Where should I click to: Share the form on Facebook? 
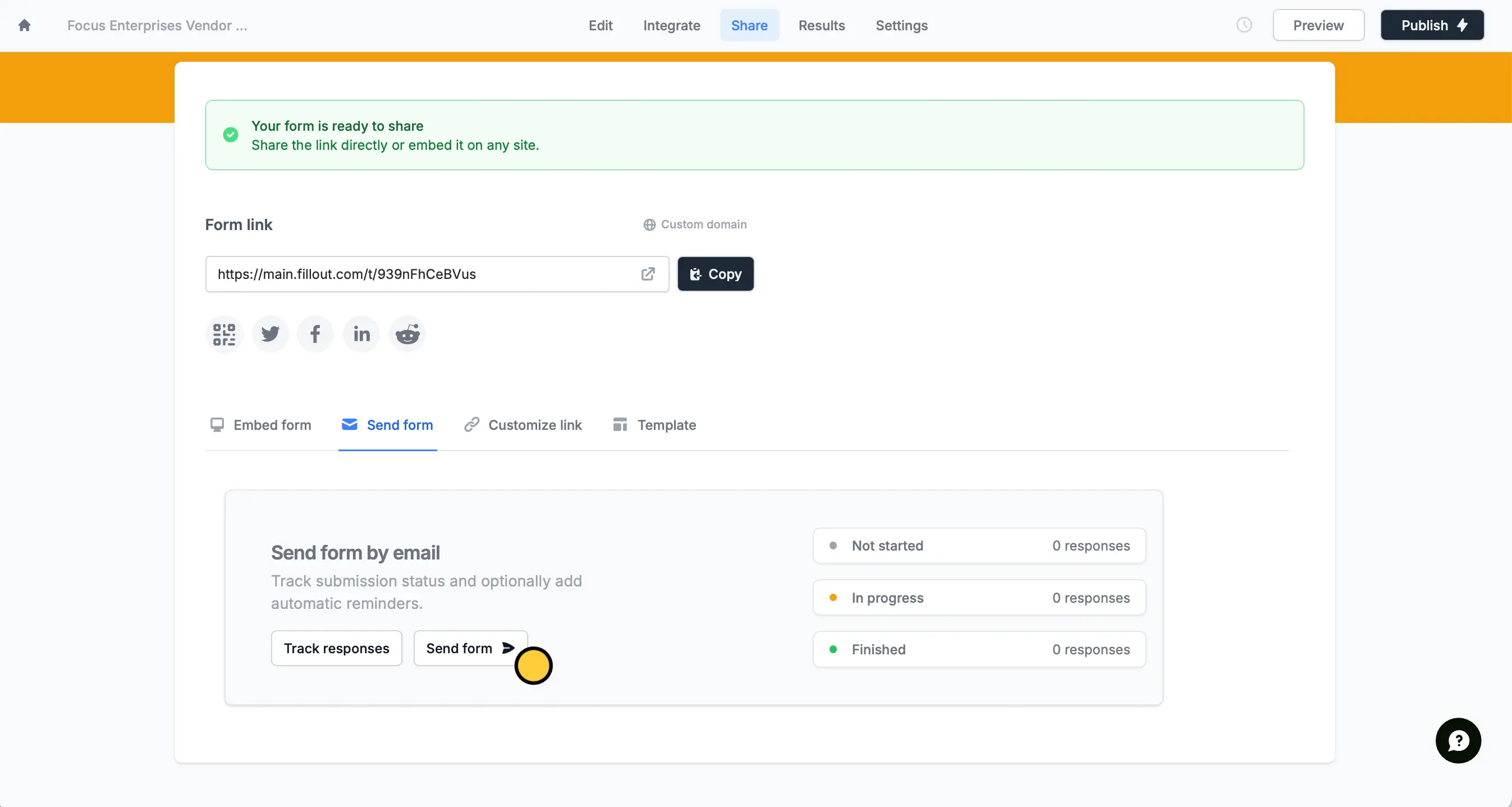click(x=315, y=334)
